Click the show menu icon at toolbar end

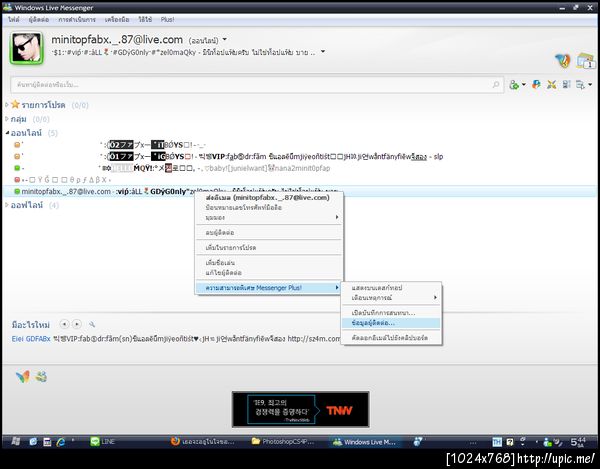580,85
